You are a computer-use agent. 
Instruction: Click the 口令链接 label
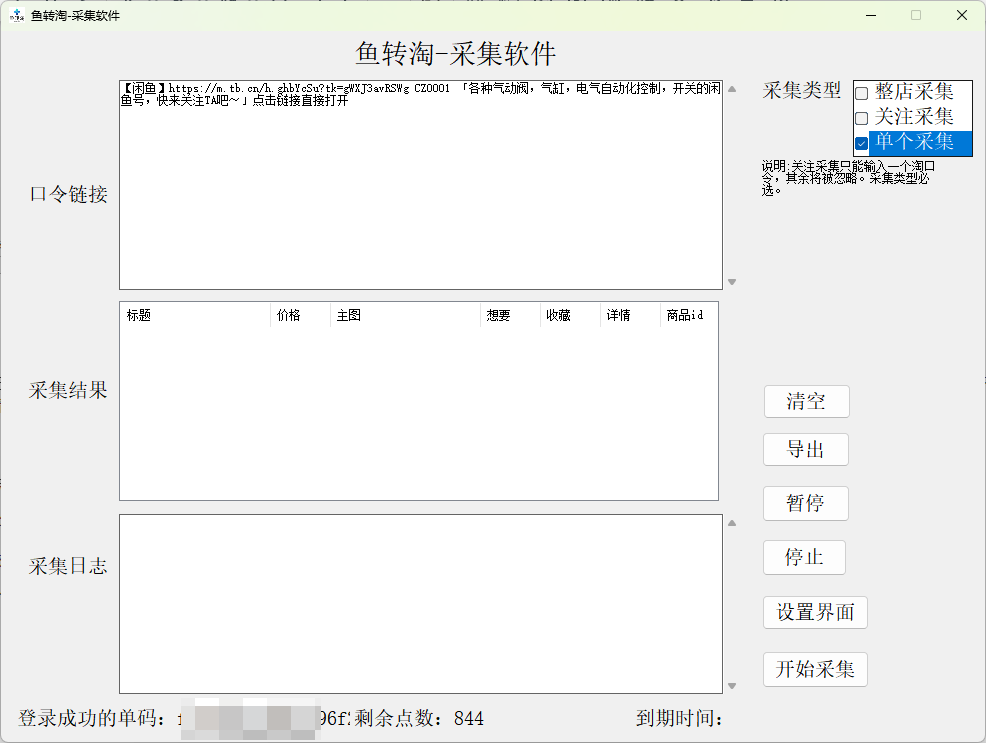[69, 194]
